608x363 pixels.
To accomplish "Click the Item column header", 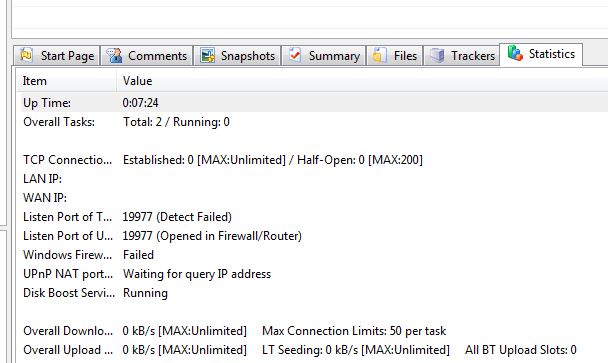I will [67, 81].
